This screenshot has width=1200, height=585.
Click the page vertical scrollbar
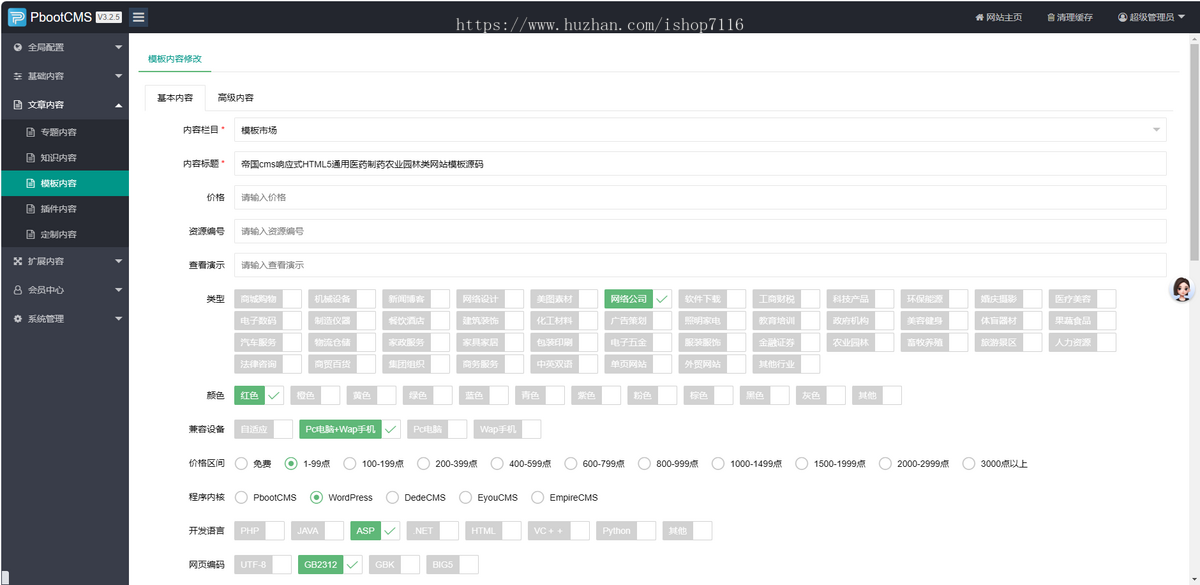(1194, 150)
